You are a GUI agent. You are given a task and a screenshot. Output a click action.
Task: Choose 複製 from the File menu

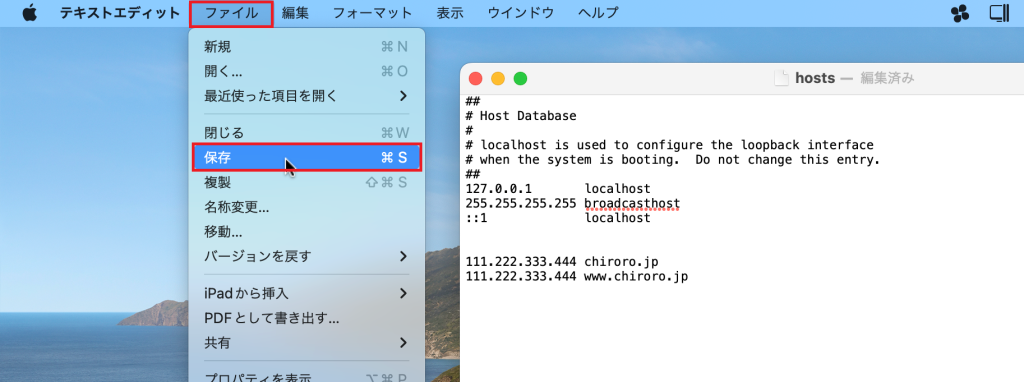306,182
